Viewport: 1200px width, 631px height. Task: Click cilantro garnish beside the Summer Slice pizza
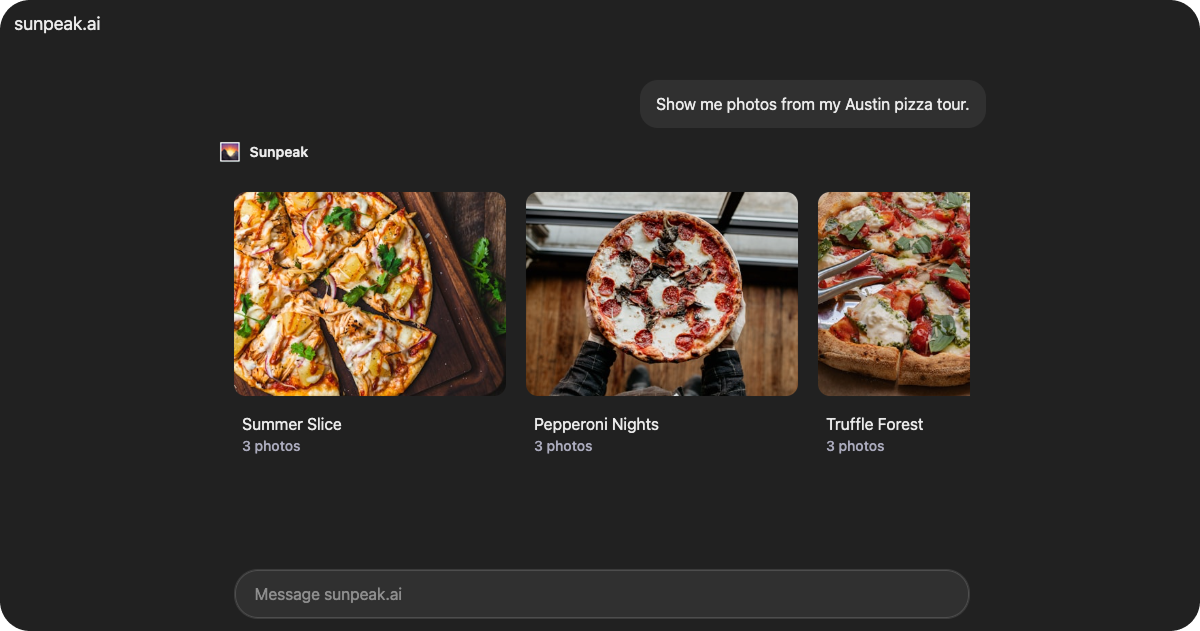coord(484,268)
